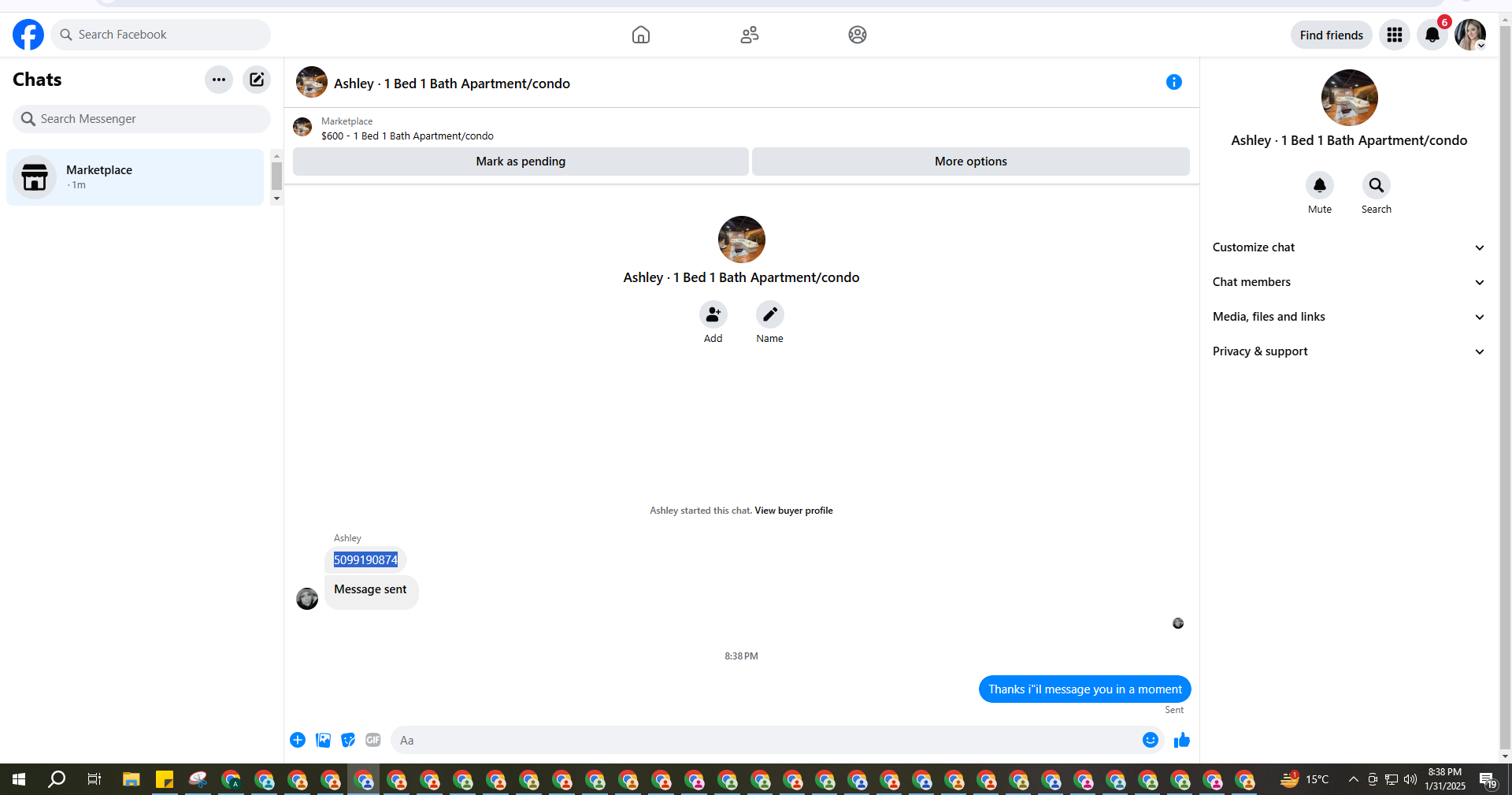Viewport: 1512px width, 795px height.
Task: Send a thumbs-up like
Action: click(x=1182, y=740)
